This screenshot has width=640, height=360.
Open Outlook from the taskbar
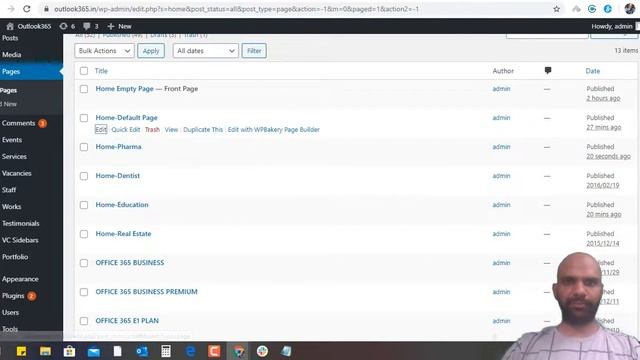pyautogui.click(x=142, y=351)
